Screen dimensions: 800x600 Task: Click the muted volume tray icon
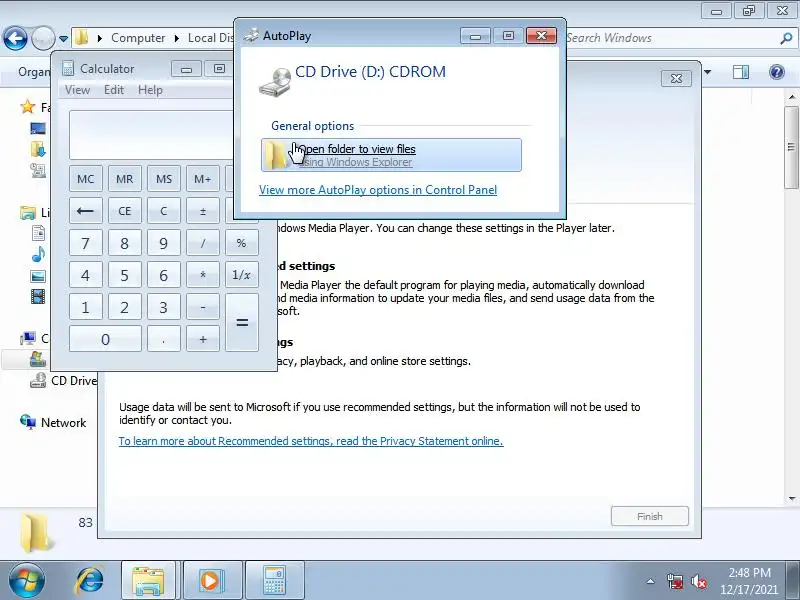698,581
